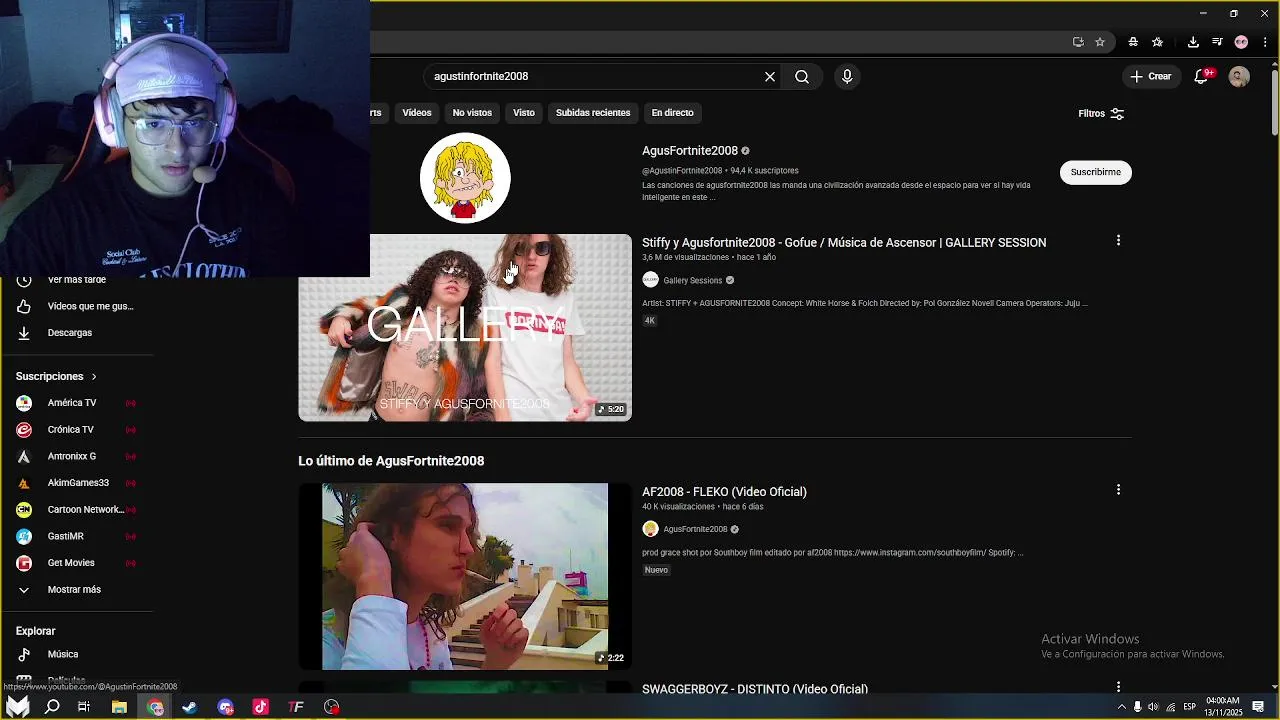Open the YouTube account avatar menu

coord(1239,76)
